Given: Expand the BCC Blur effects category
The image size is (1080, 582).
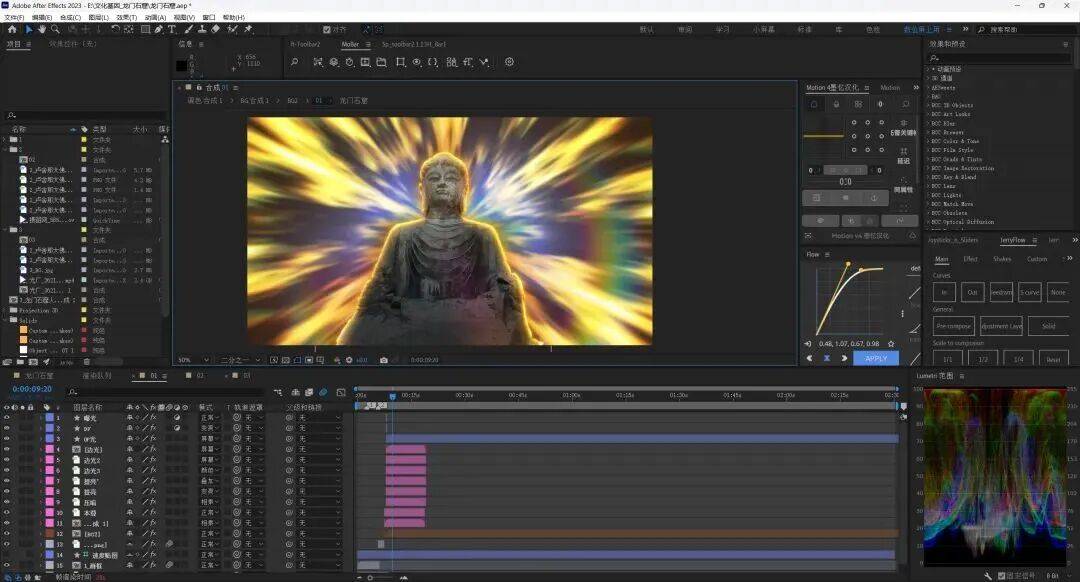Looking at the screenshot, I should 927,123.
